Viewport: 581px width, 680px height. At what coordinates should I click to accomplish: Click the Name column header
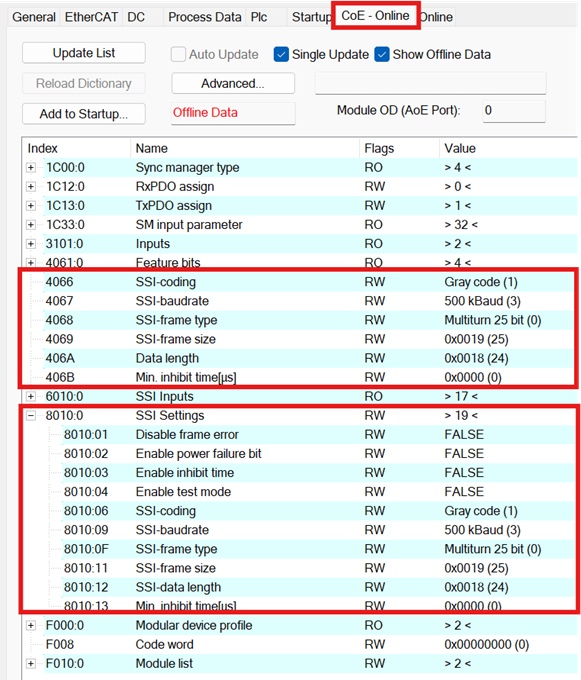coord(245,148)
